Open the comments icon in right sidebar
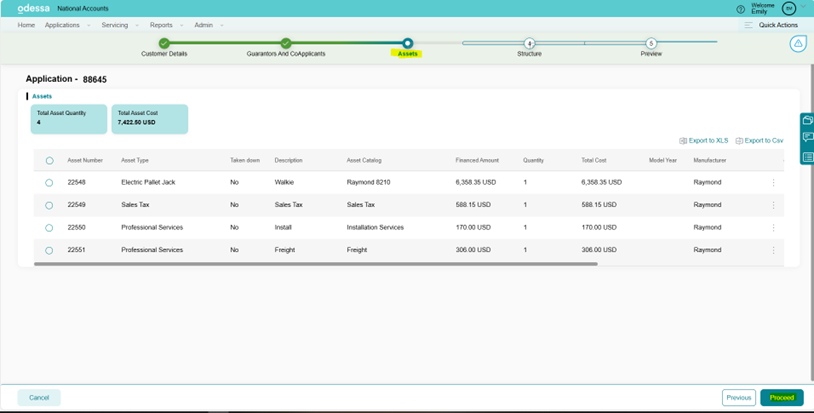The width and height of the screenshot is (814, 413). click(807, 138)
